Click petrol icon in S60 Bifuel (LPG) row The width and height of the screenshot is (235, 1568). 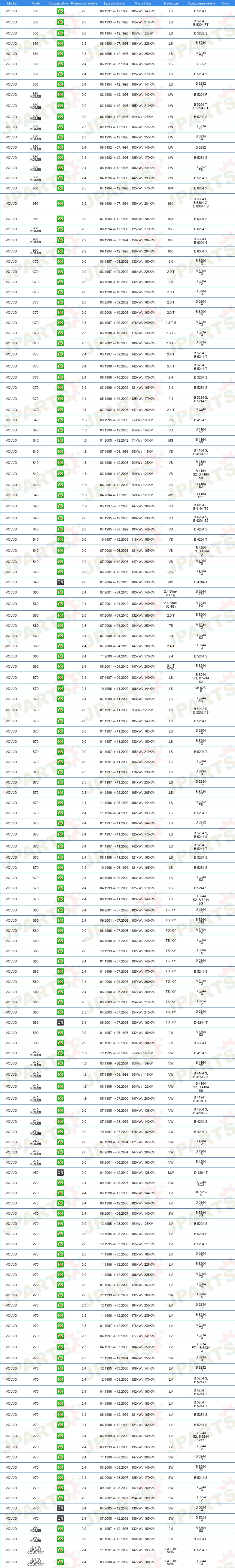pyautogui.click(x=60, y=593)
